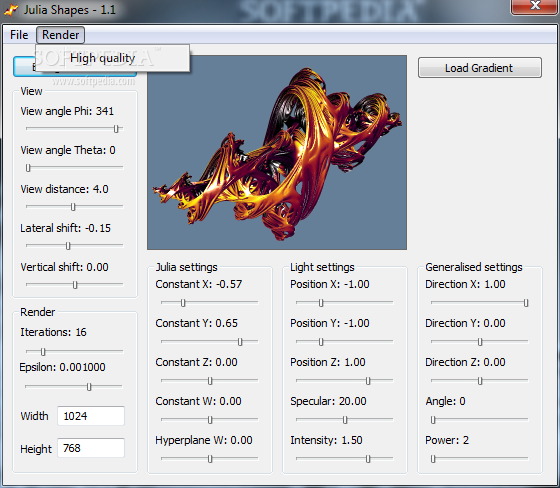Click the 'Power: 2' label
This screenshot has height=488, width=560.
coord(447,440)
